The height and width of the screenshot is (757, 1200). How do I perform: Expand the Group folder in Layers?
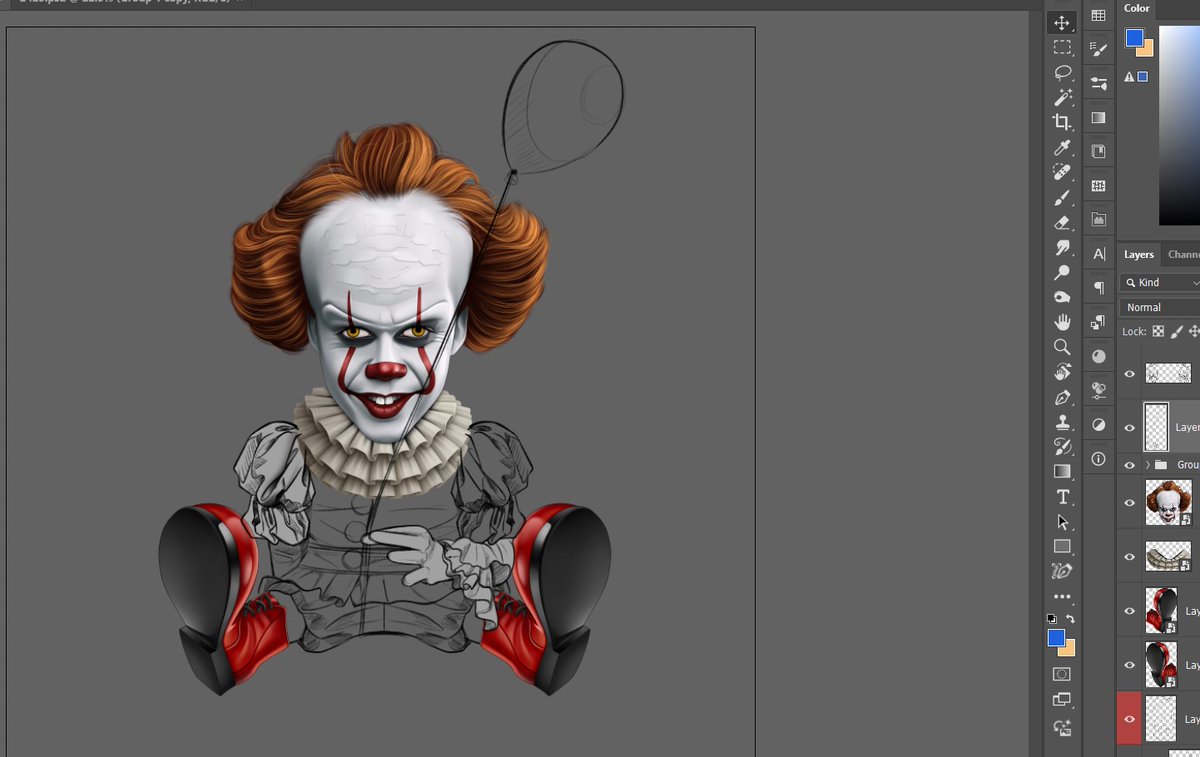tap(1147, 465)
